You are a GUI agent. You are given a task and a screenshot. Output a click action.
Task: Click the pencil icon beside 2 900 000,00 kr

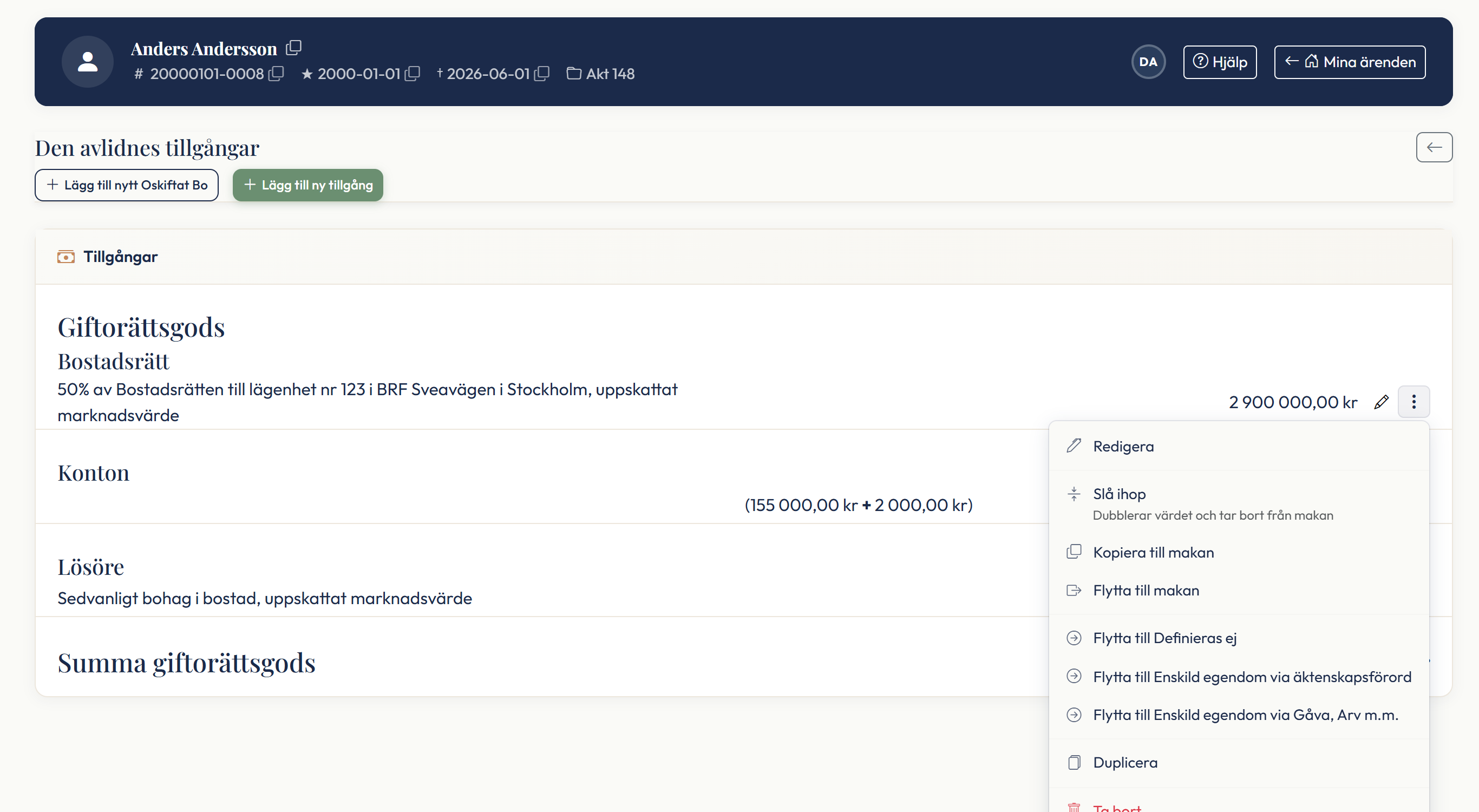click(1382, 402)
